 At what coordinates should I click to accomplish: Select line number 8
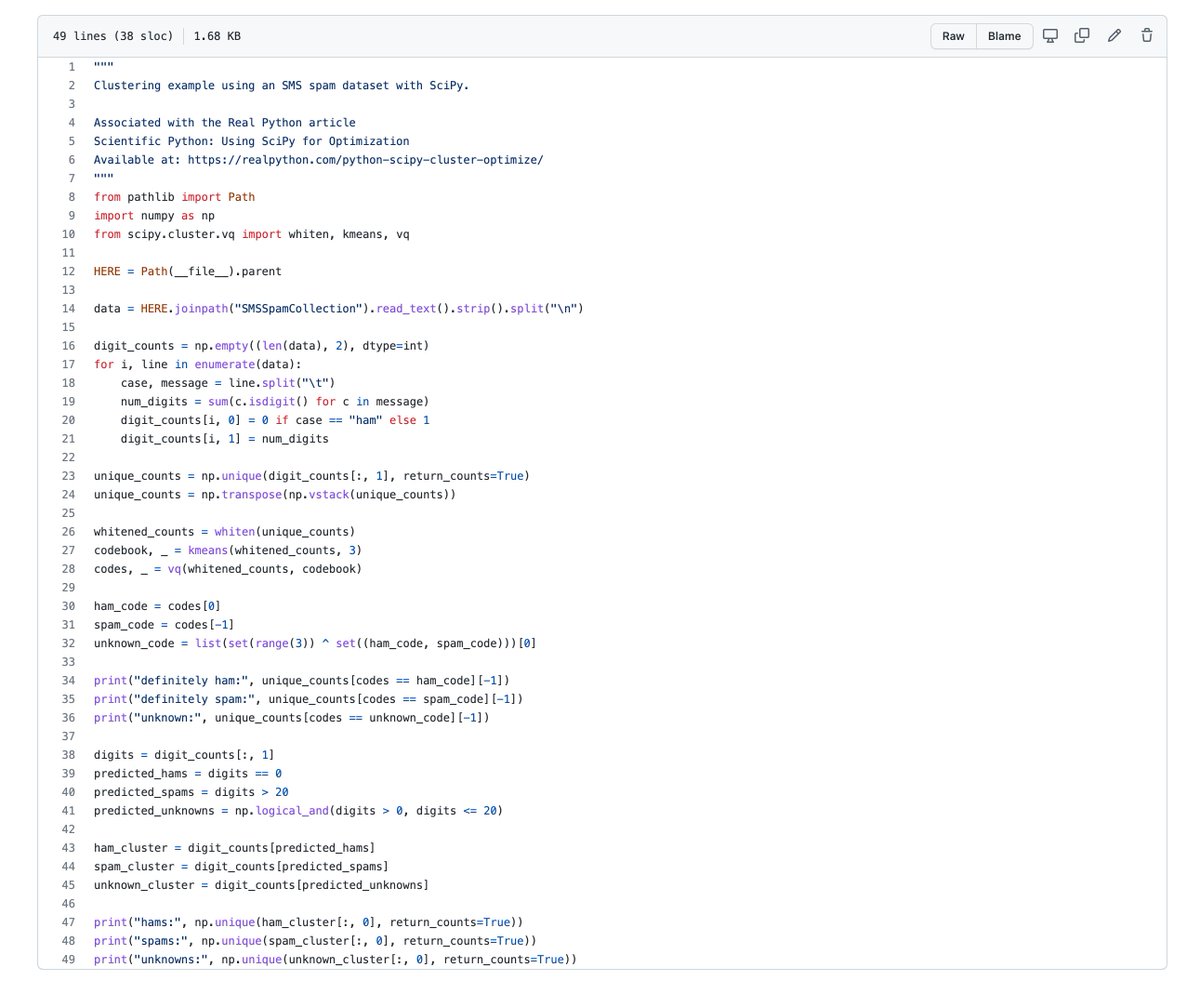[71, 197]
